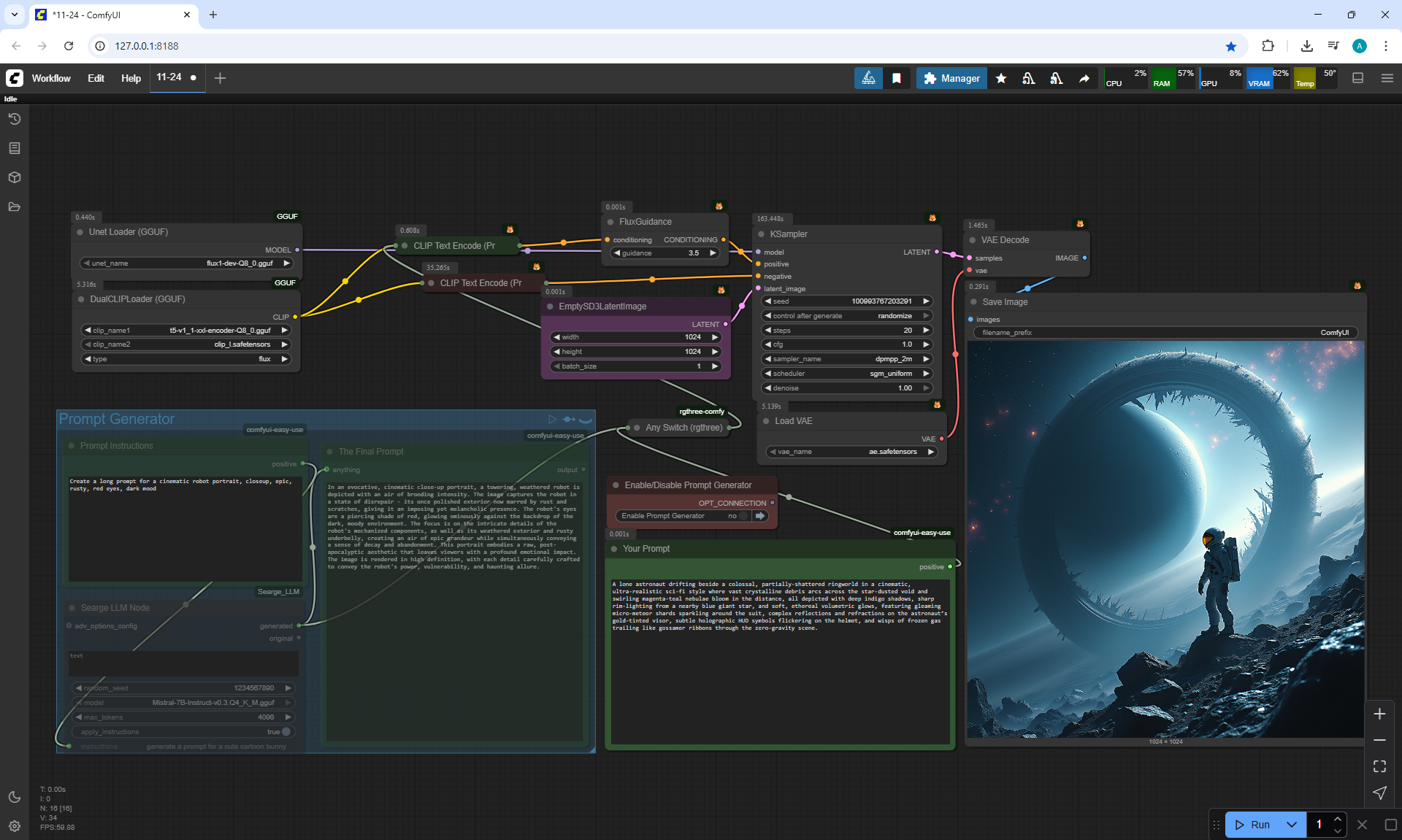Toggle dark theme moon icon

coord(15,797)
